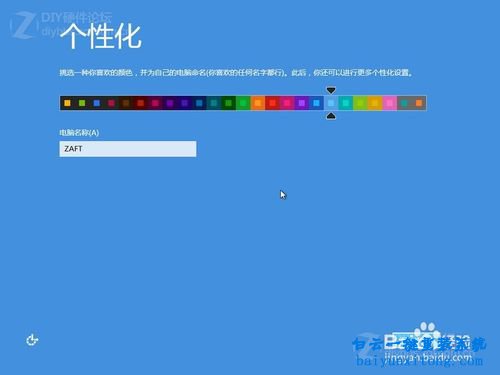500x375 pixels.
Task: Click the upward marker below the selected swatch
Action: point(331,116)
